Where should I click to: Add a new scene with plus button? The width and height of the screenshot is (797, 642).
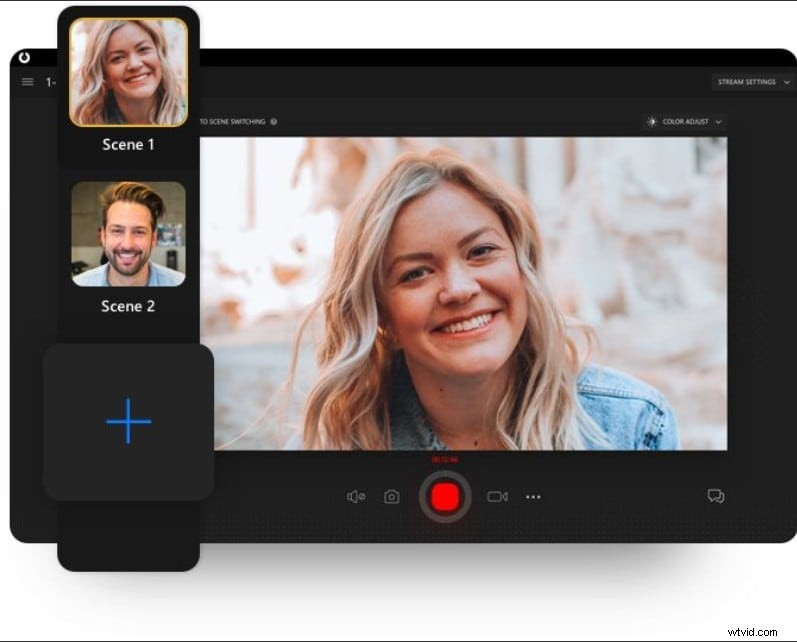(129, 421)
